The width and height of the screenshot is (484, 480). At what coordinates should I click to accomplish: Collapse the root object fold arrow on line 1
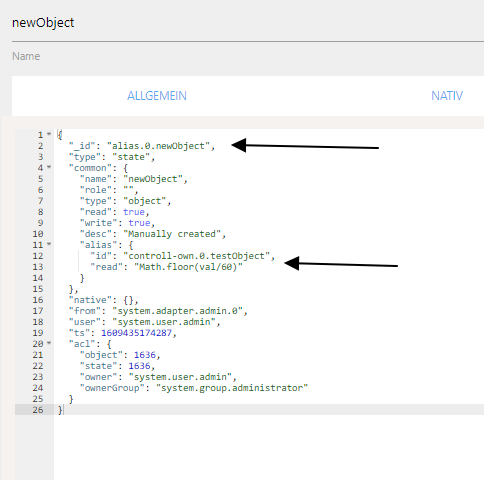pos(49,134)
